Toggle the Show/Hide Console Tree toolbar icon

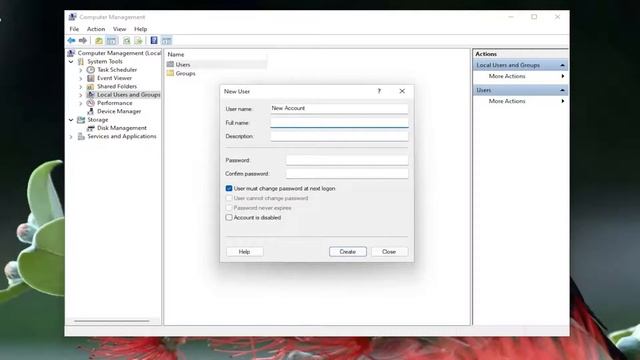click(x=111, y=40)
